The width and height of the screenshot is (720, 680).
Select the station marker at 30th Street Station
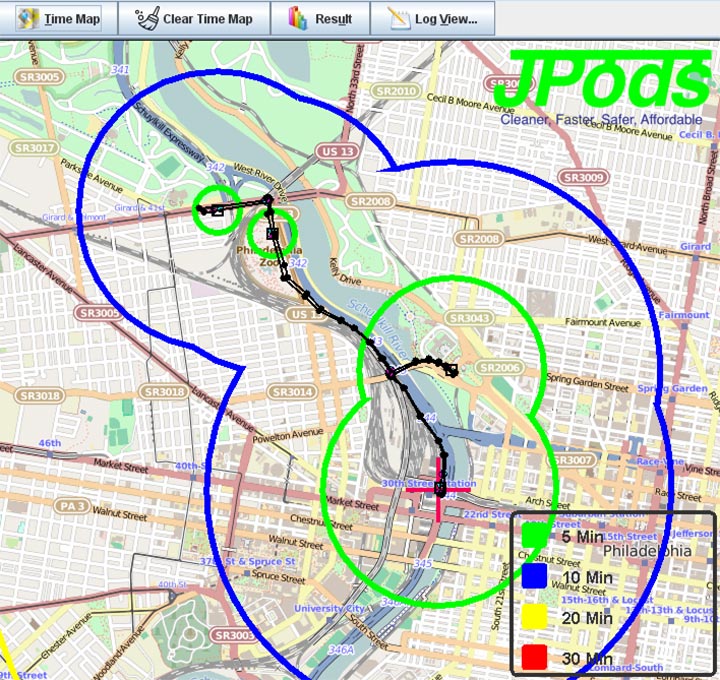coord(440,487)
